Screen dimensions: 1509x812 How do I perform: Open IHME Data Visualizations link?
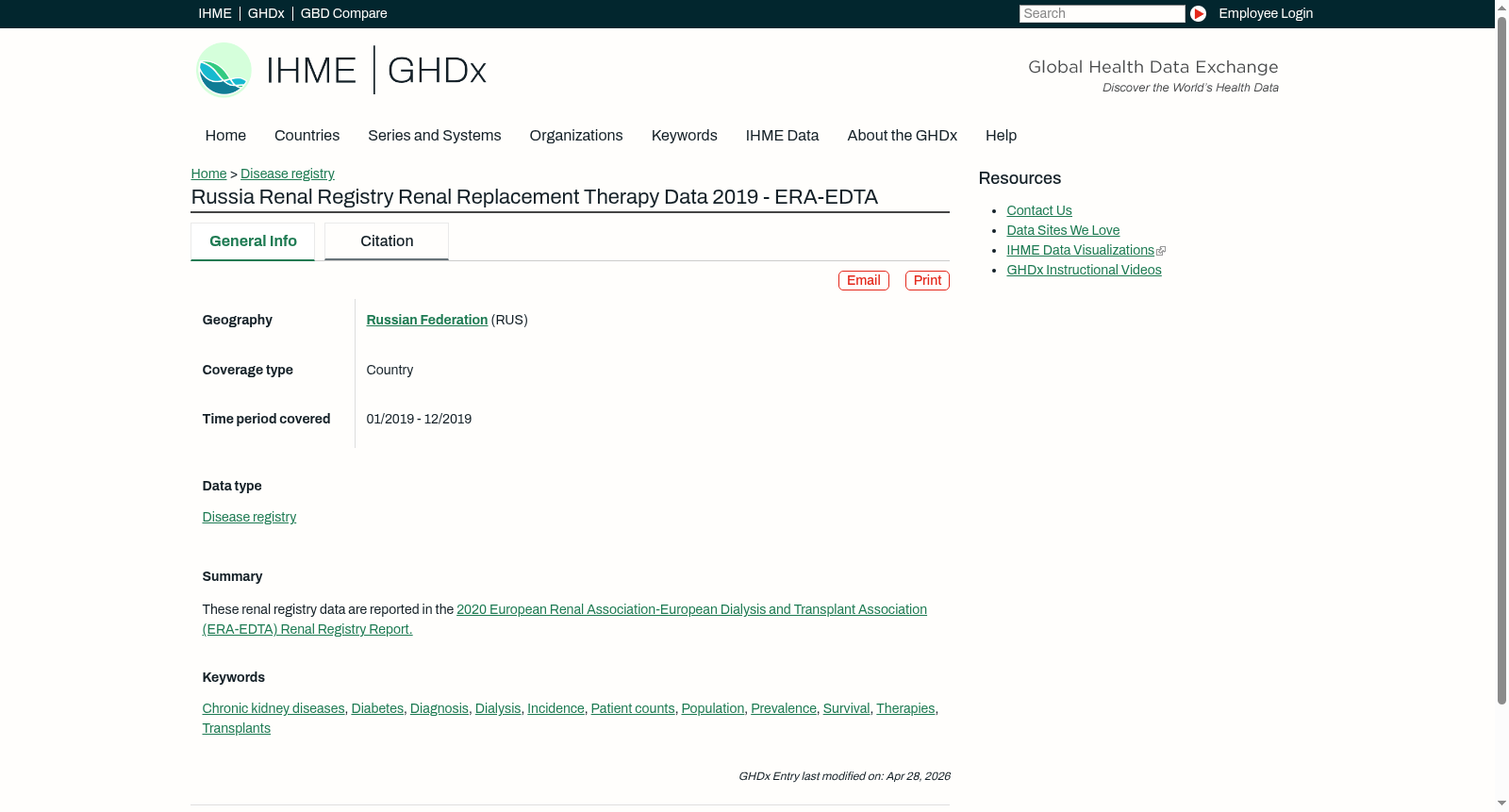pos(1080,250)
